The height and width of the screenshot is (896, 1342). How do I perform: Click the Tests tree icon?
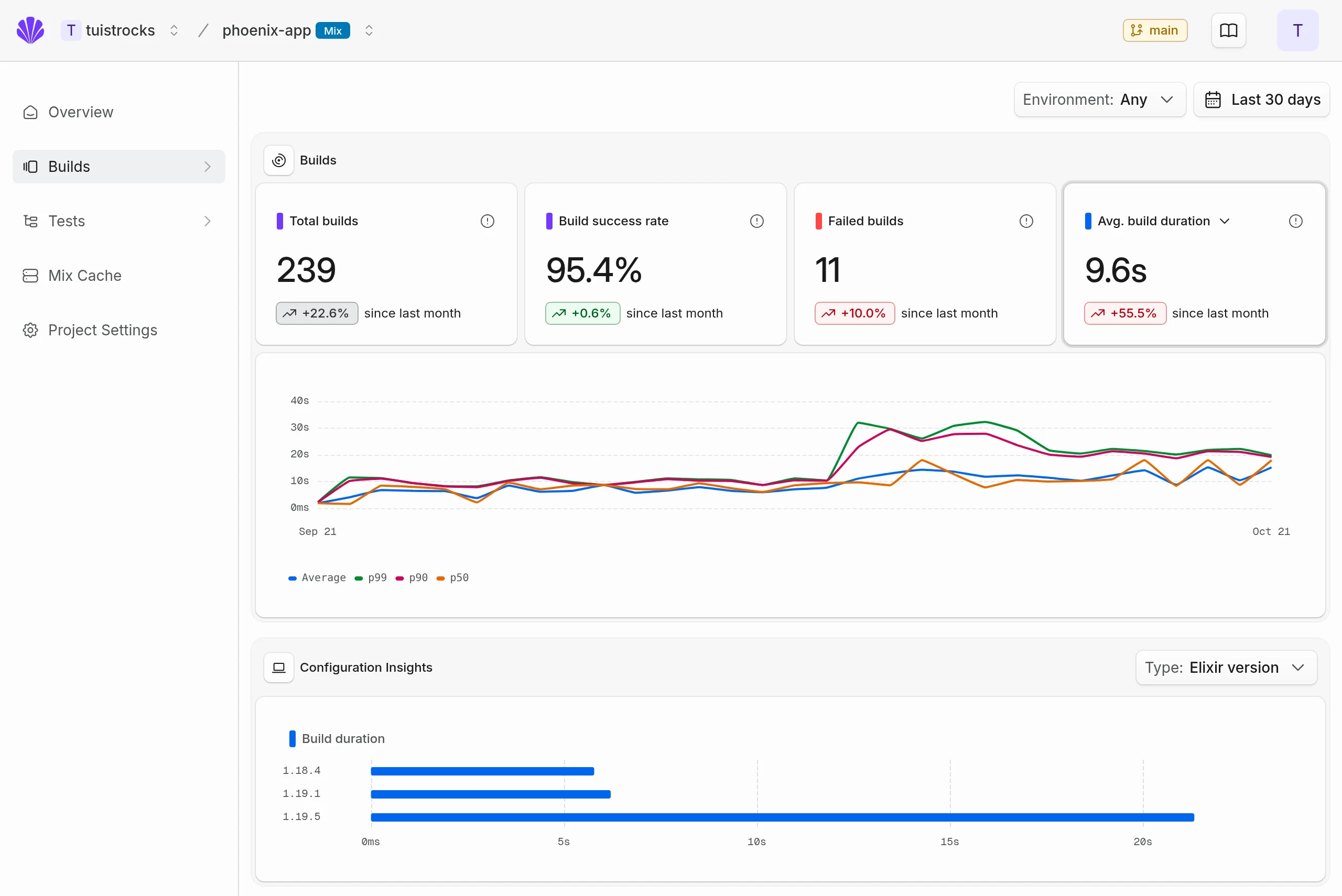click(x=30, y=221)
